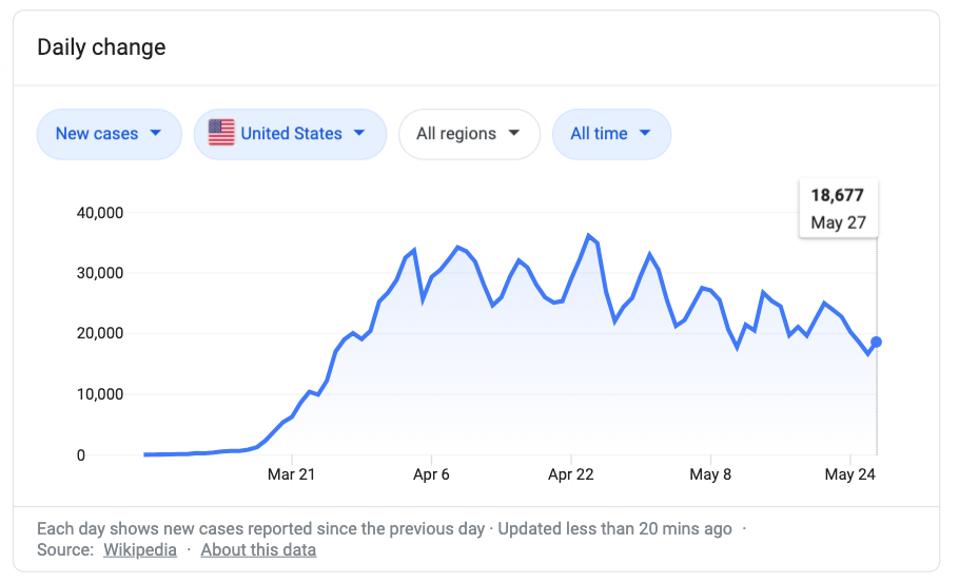
Task: Open the About this data link
Action: [x=258, y=550]
